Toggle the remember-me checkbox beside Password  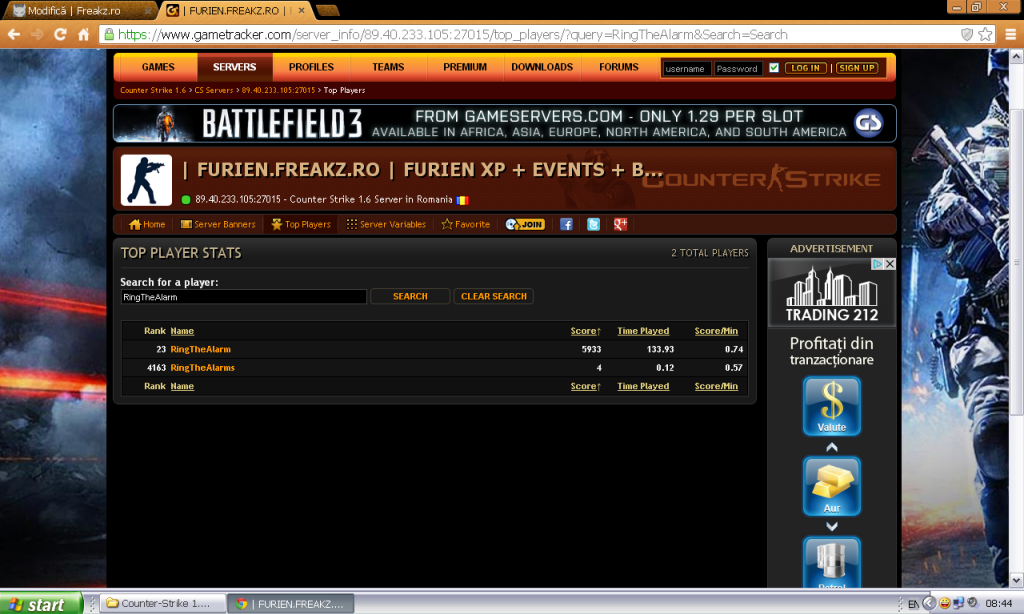pos(774,68)
